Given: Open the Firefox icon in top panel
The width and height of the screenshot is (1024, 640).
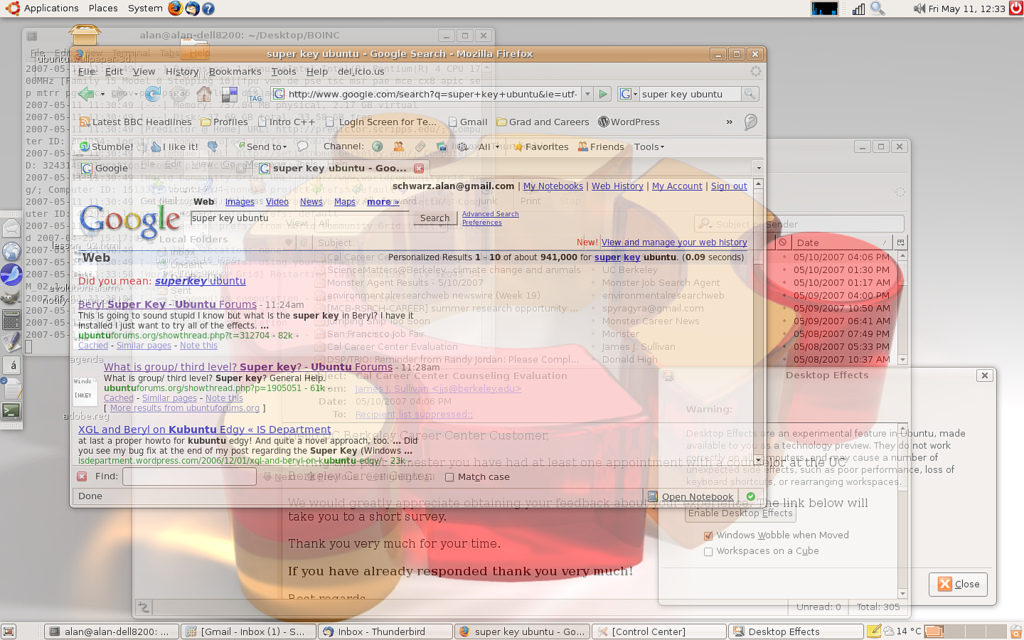Looking at the screenshot, I should (x=175, y=8).
